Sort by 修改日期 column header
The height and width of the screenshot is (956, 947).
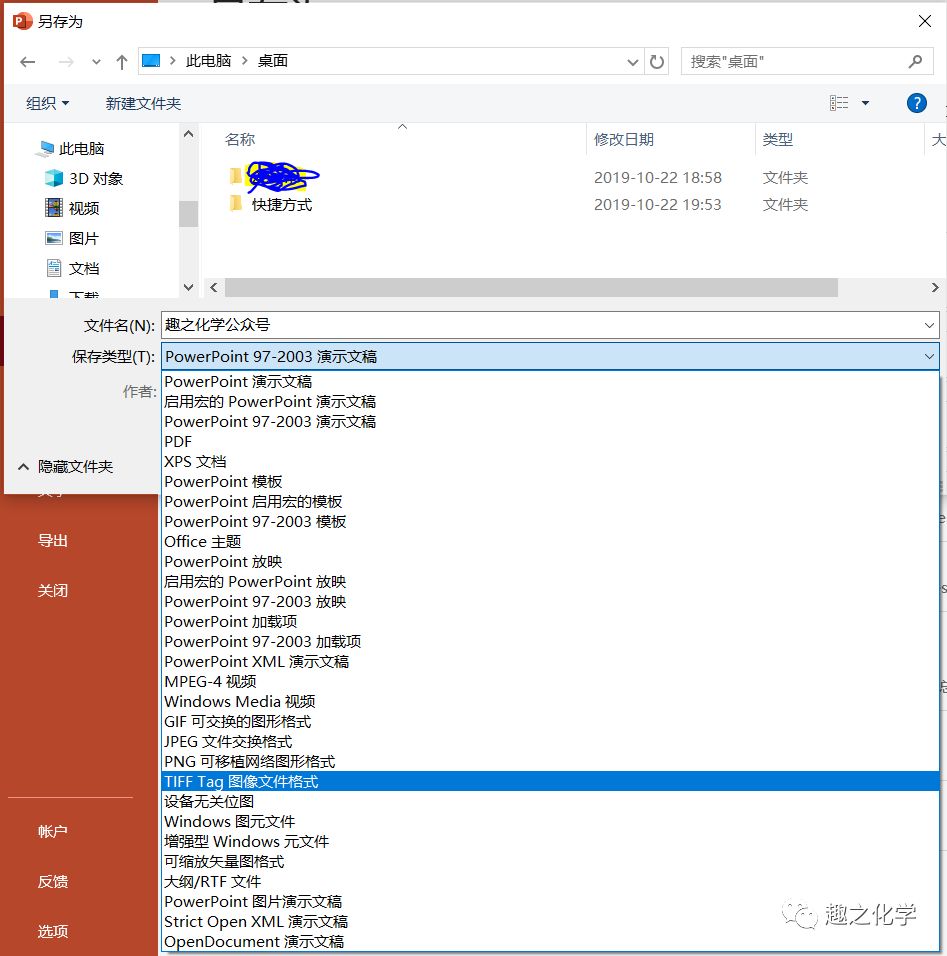pos(624,140)
